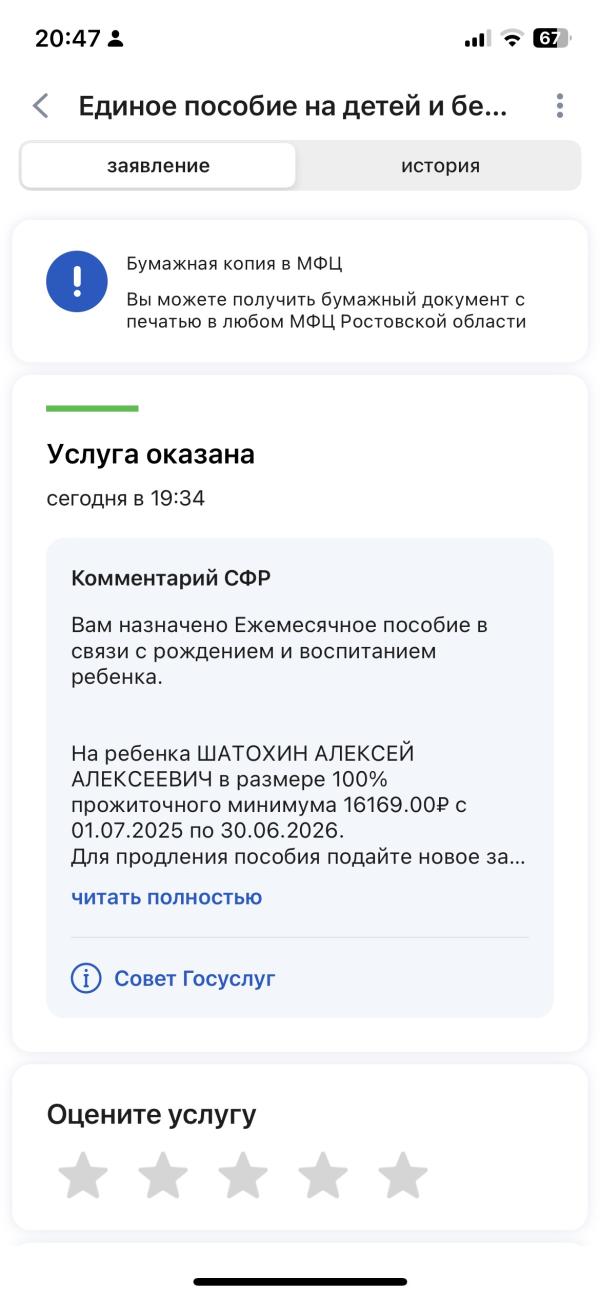This screenshot has width=600, height=1297.
Task: Rate the service one star
Action: tap(83, 1175)
